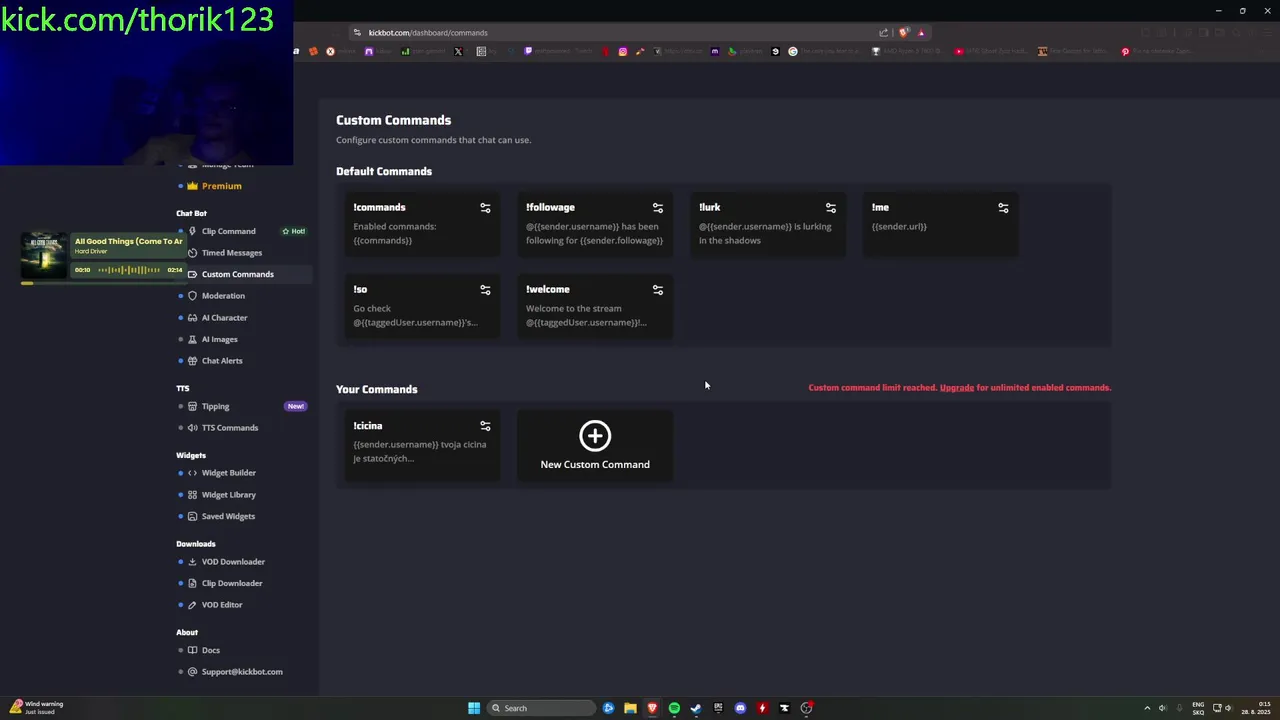
Task: Click the New! badge next to Tipping
Action: pyautogui.click(x=295, y=407)
